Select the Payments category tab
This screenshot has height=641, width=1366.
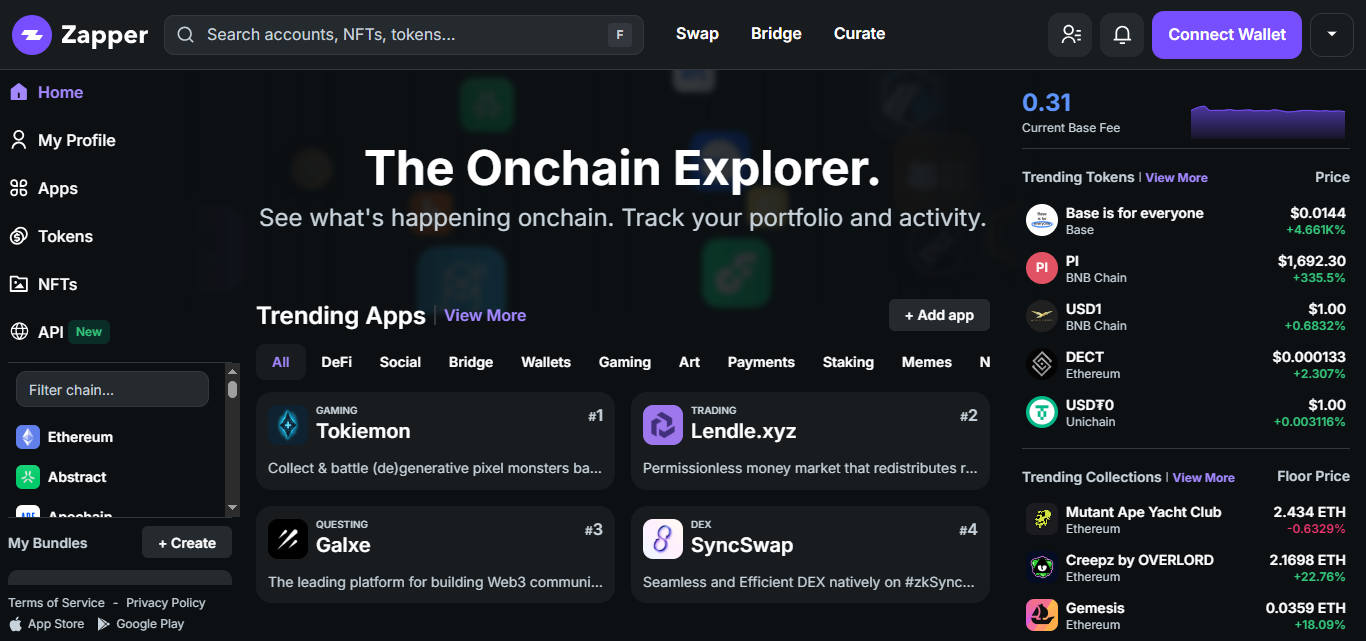pyautogui.click(x=761, y=362)
